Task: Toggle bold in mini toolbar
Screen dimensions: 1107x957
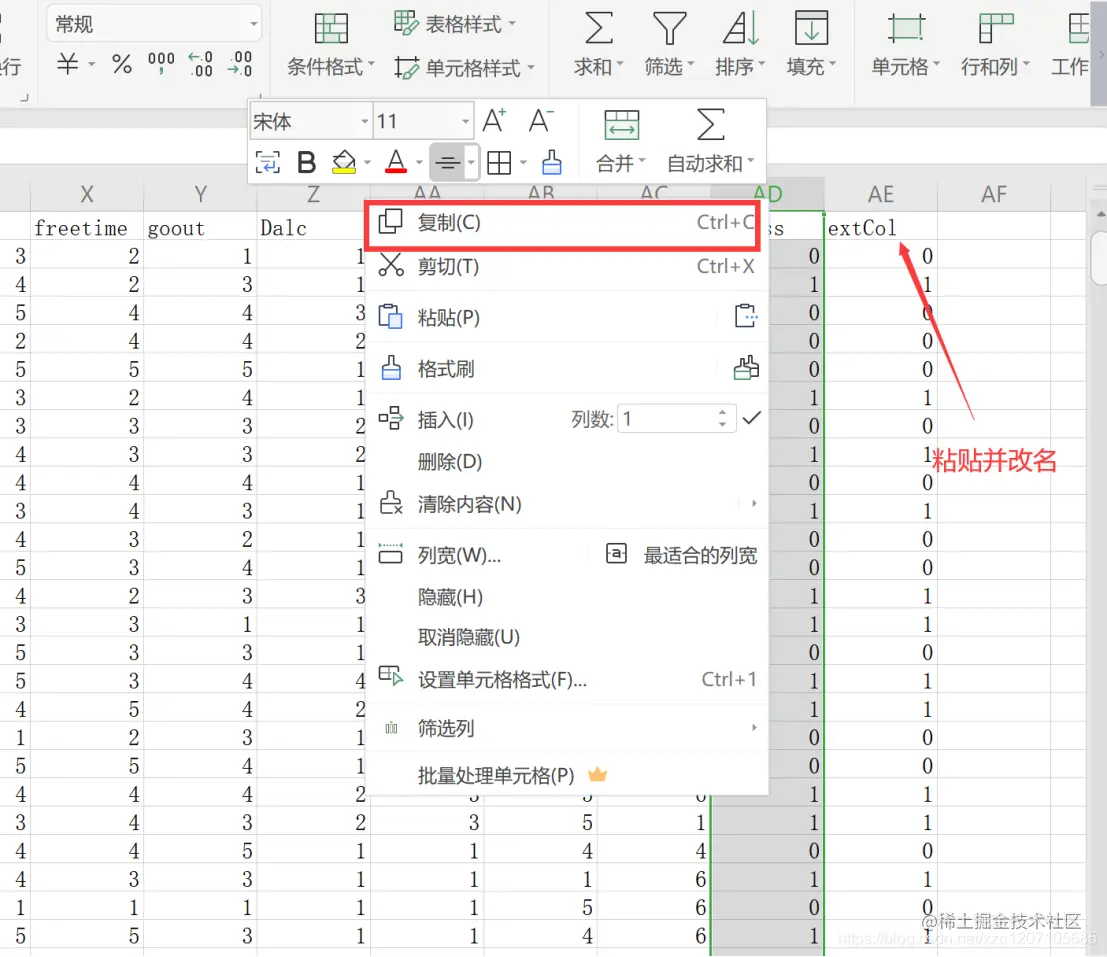Action: click(306, 162)
